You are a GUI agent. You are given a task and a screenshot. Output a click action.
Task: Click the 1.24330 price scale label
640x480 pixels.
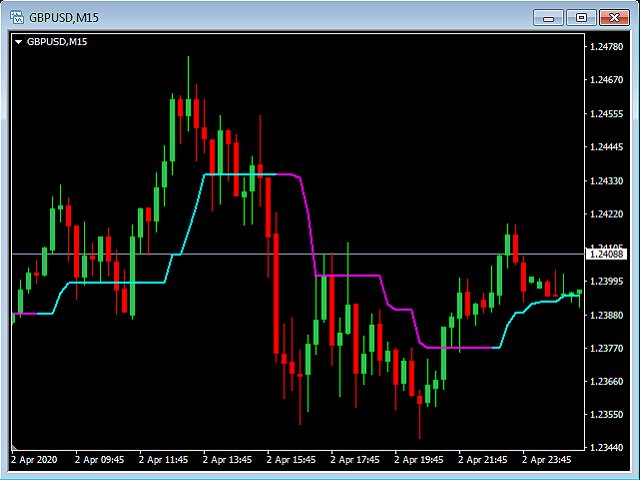tap(607, 181)
